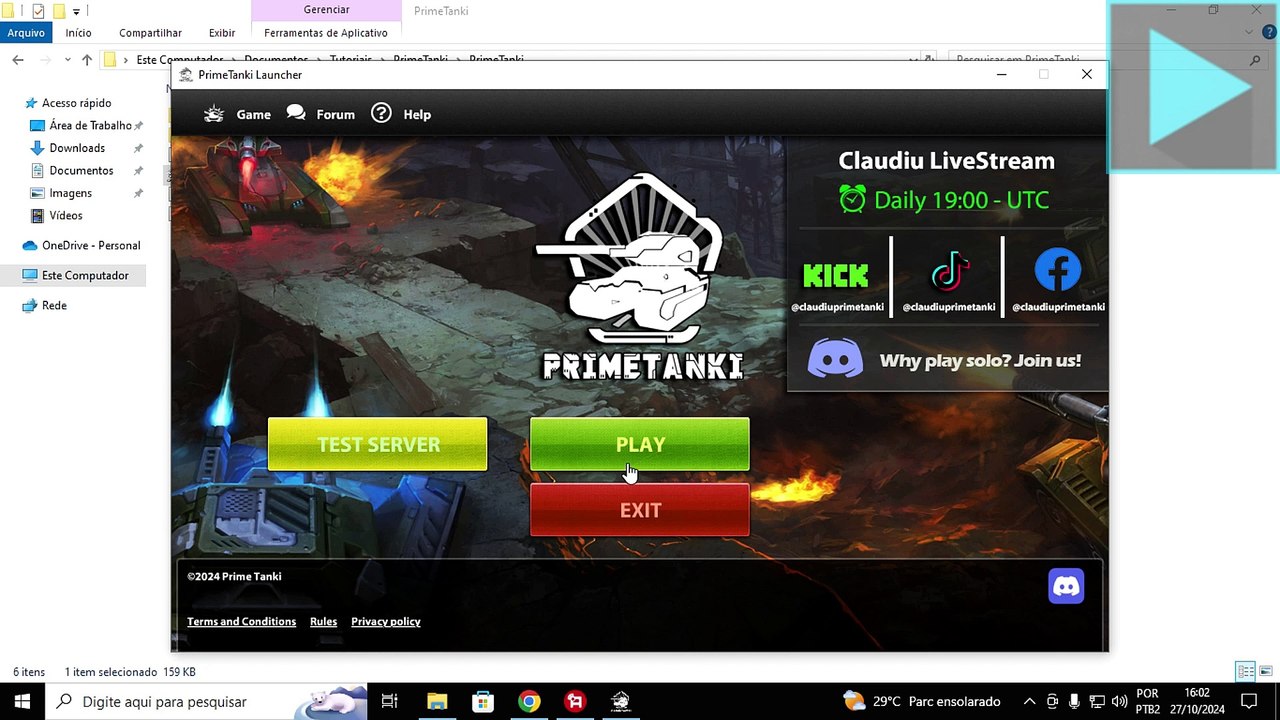Click Windows Start button
This screenshot has width=1280, height=720.
[x=22, y=701]
